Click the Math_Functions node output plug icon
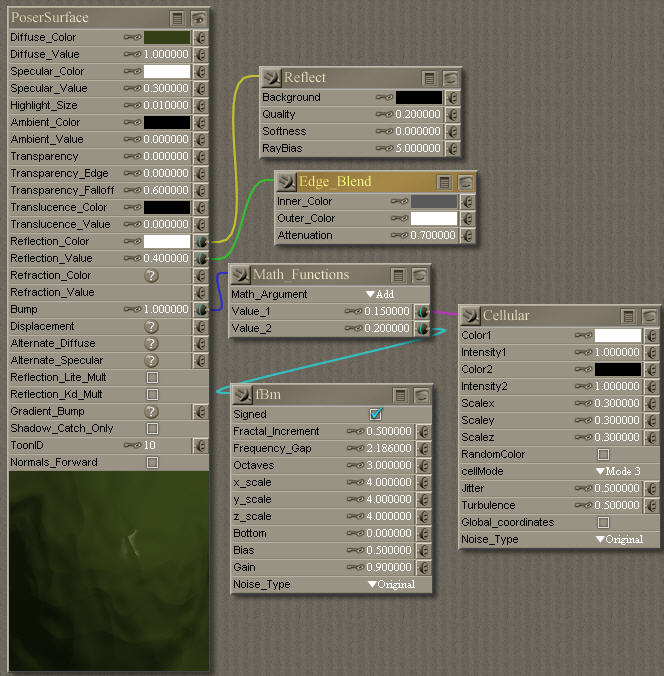Screen dimensions: 664x676 tap(240, 275)
